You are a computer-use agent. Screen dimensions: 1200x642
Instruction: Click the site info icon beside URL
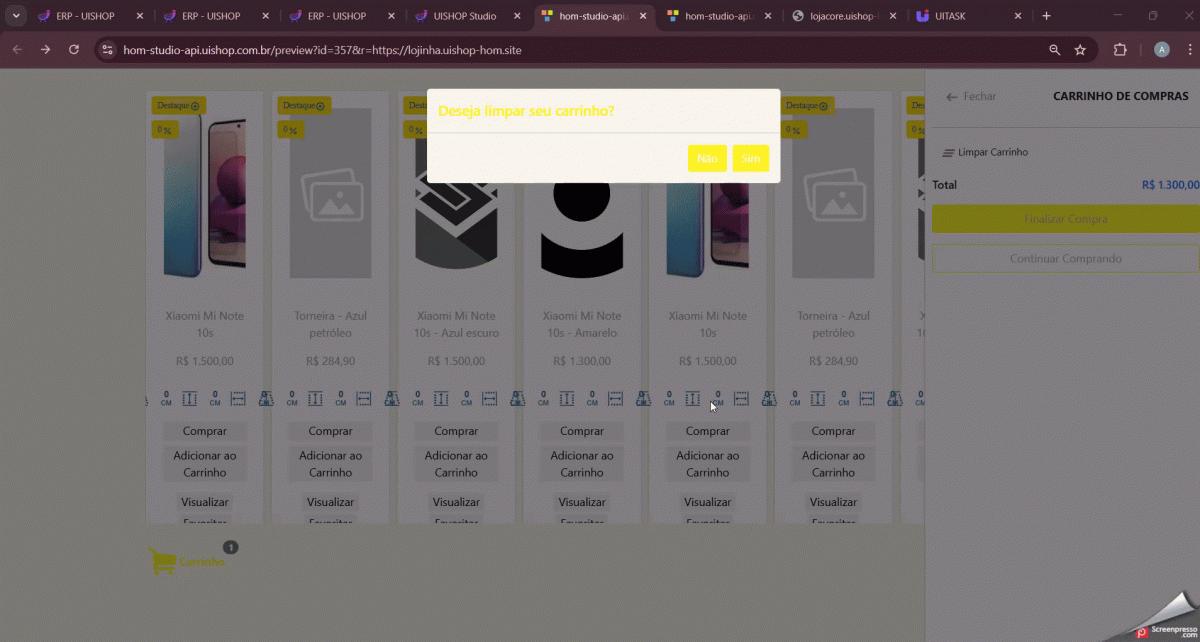pos(108,50)
